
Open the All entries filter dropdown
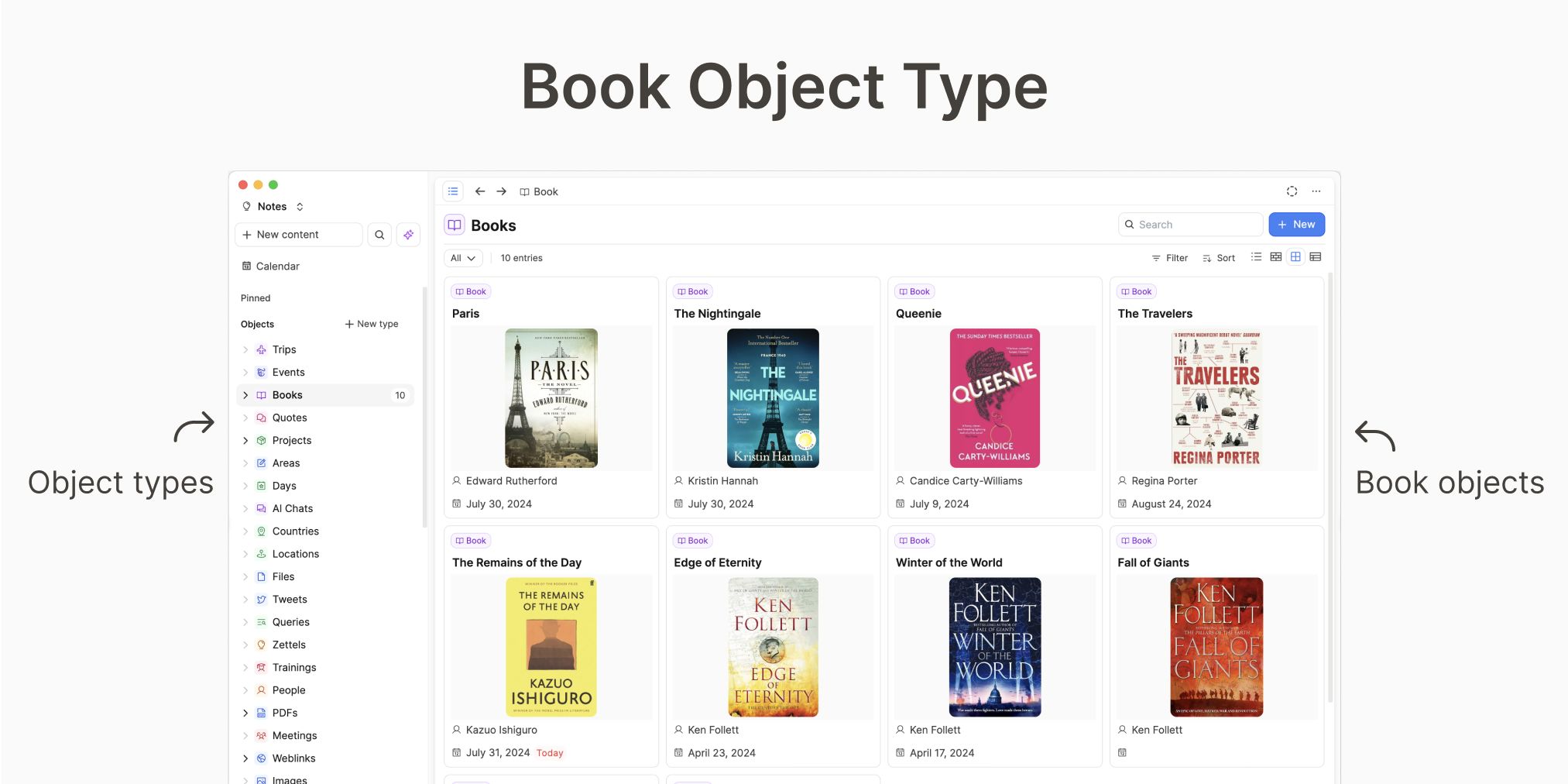(462, 257)
